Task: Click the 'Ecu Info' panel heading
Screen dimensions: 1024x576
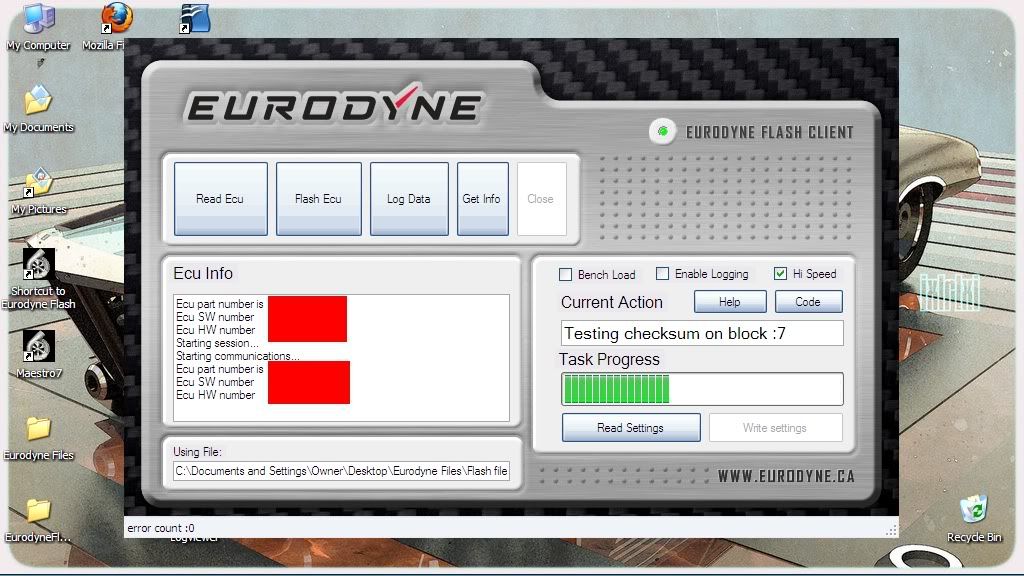Action: 203,273
